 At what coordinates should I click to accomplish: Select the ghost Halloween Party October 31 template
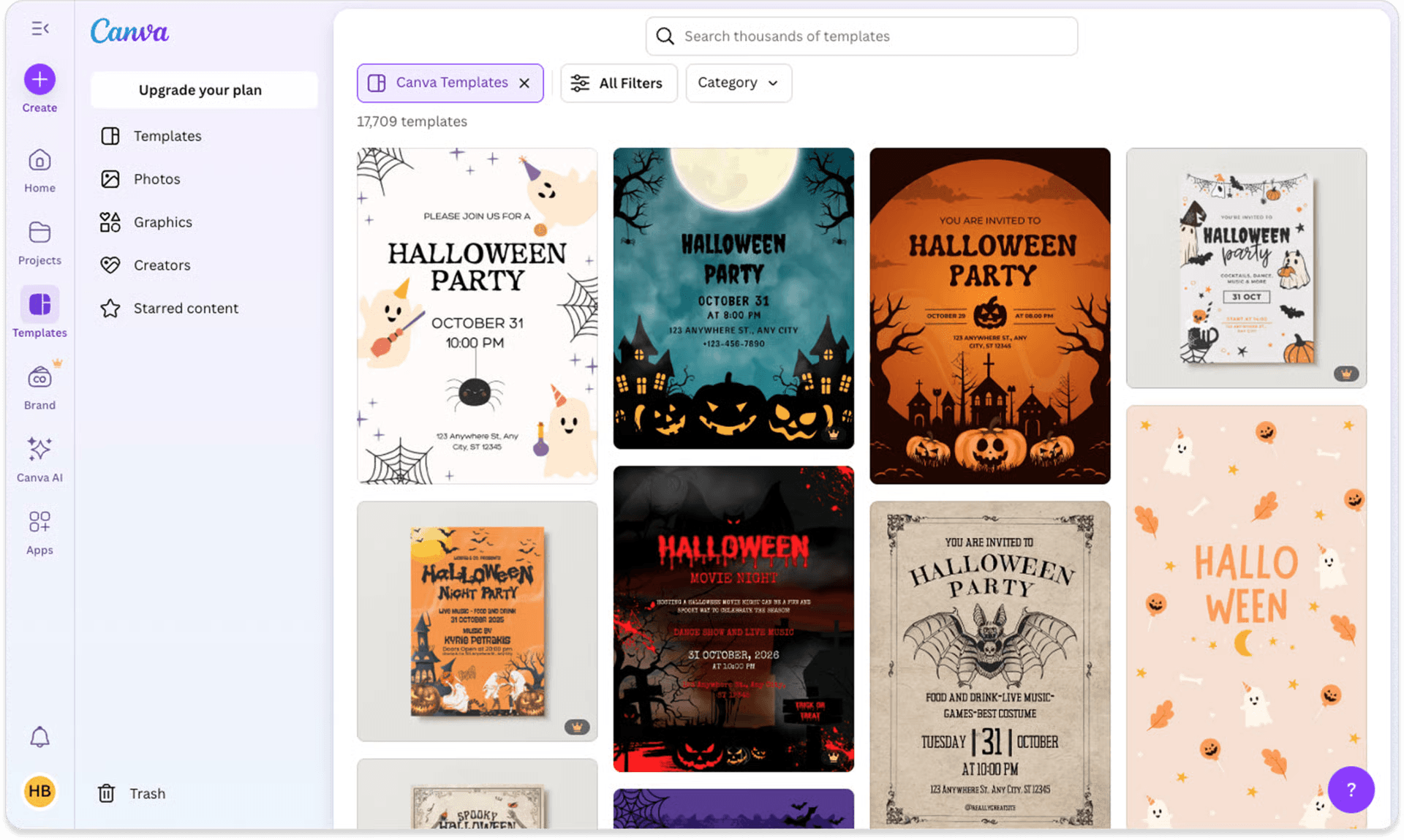point(476,316)
